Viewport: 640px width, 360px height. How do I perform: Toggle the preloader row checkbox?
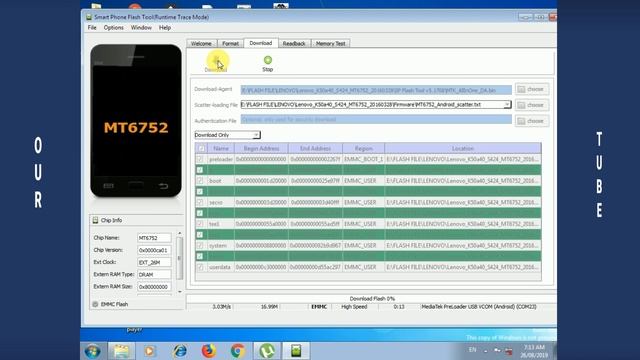coord(200,159)
